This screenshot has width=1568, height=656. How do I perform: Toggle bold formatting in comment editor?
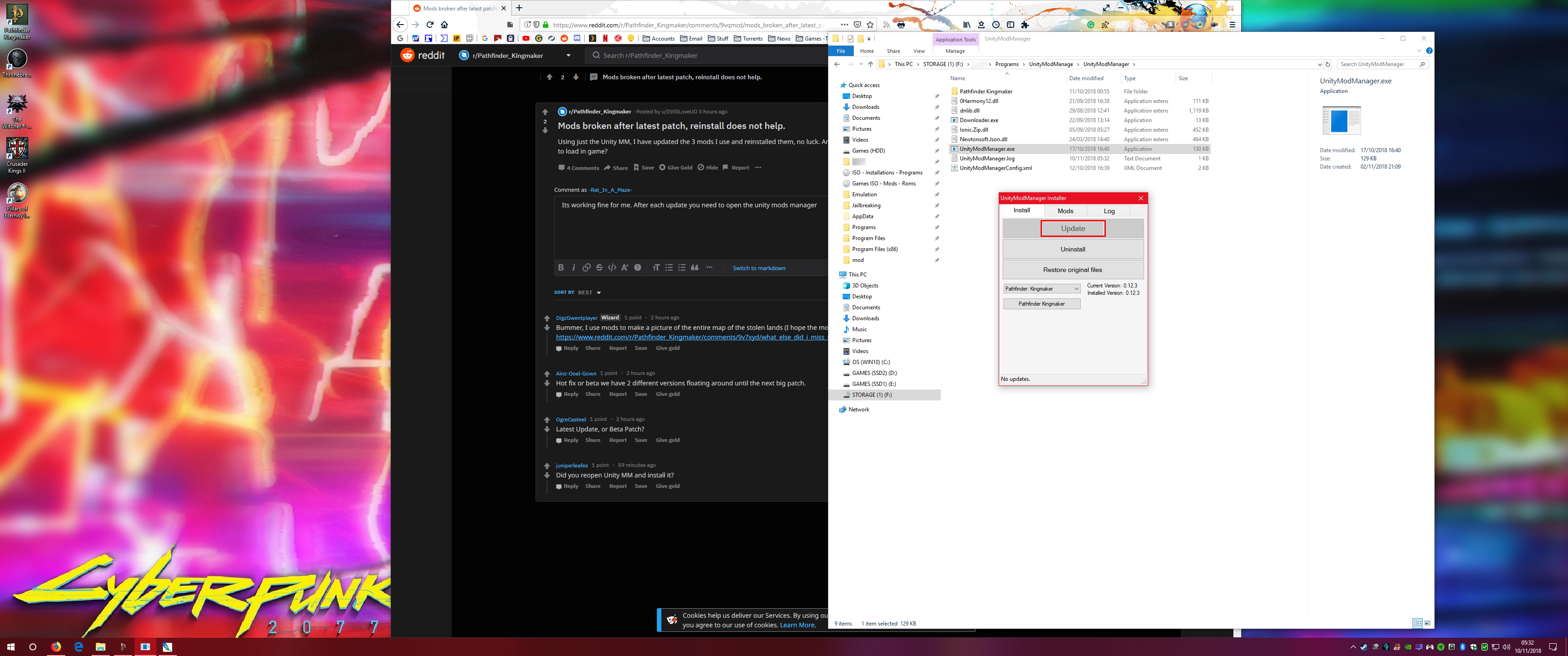pos(561,268)
